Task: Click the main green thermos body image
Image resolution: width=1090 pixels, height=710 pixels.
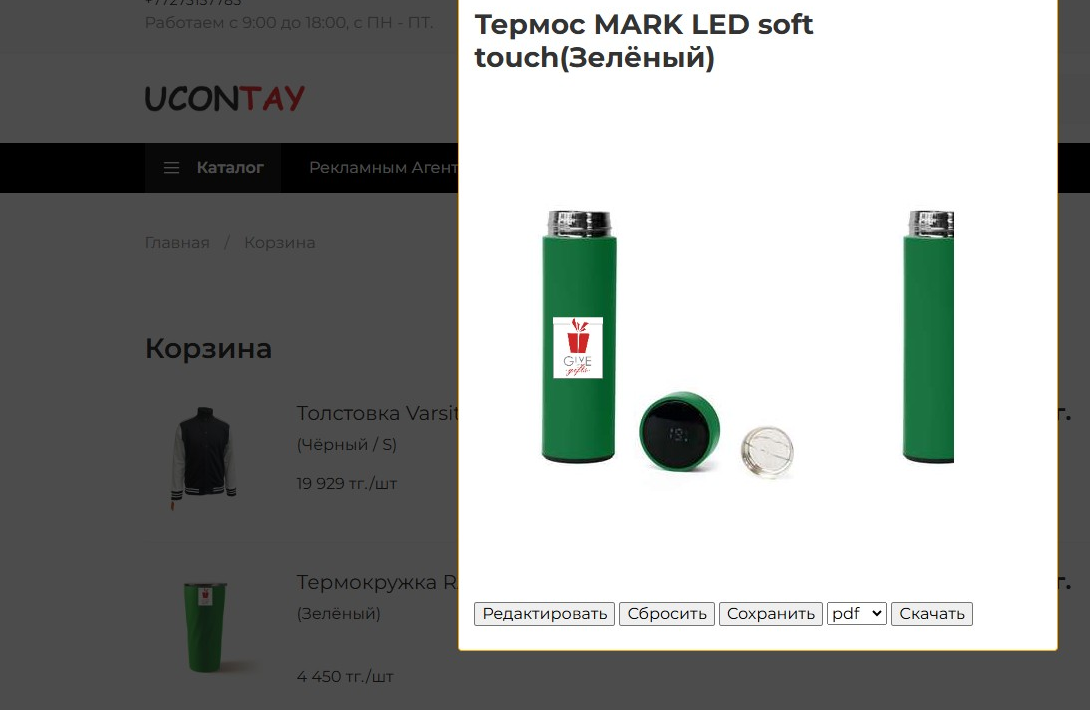Action: pos(578,337)
